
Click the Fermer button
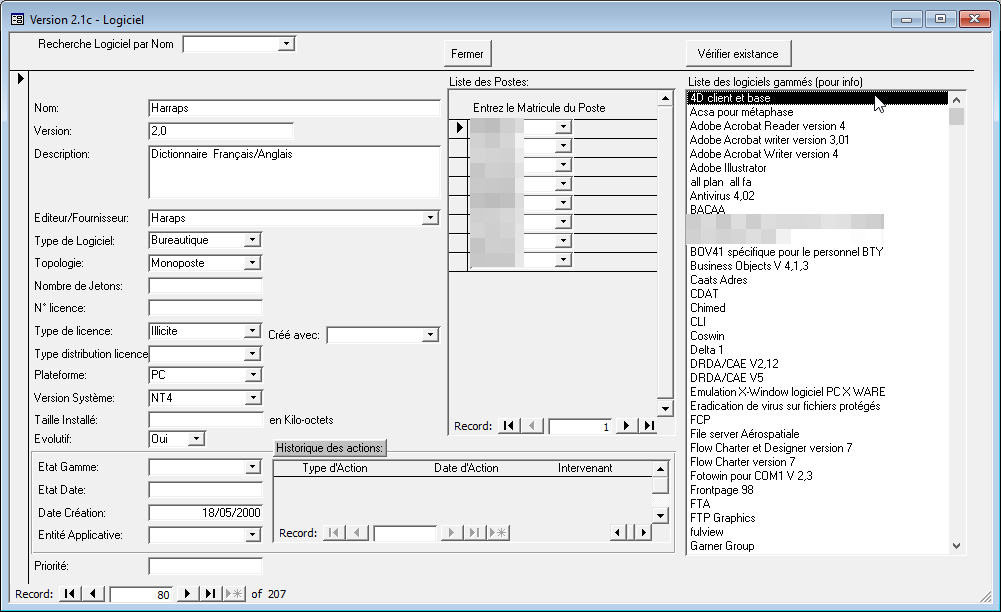pyautogui.click(x=467, y=54)
